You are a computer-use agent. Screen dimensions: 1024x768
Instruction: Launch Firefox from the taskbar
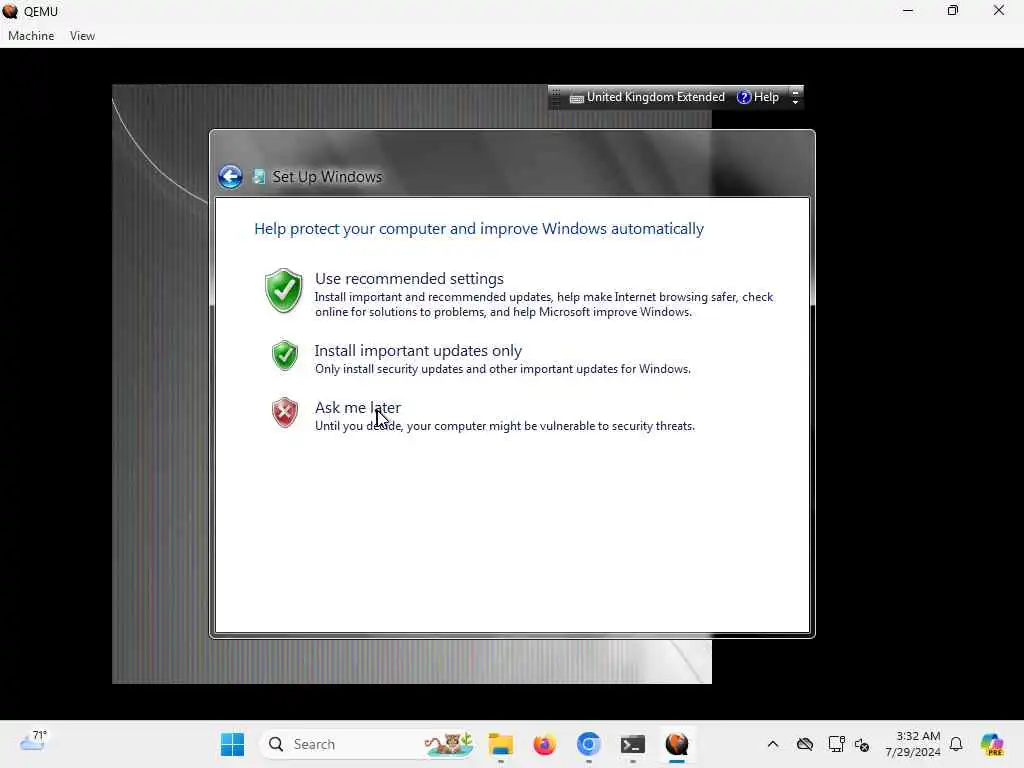tap(545, 744)
